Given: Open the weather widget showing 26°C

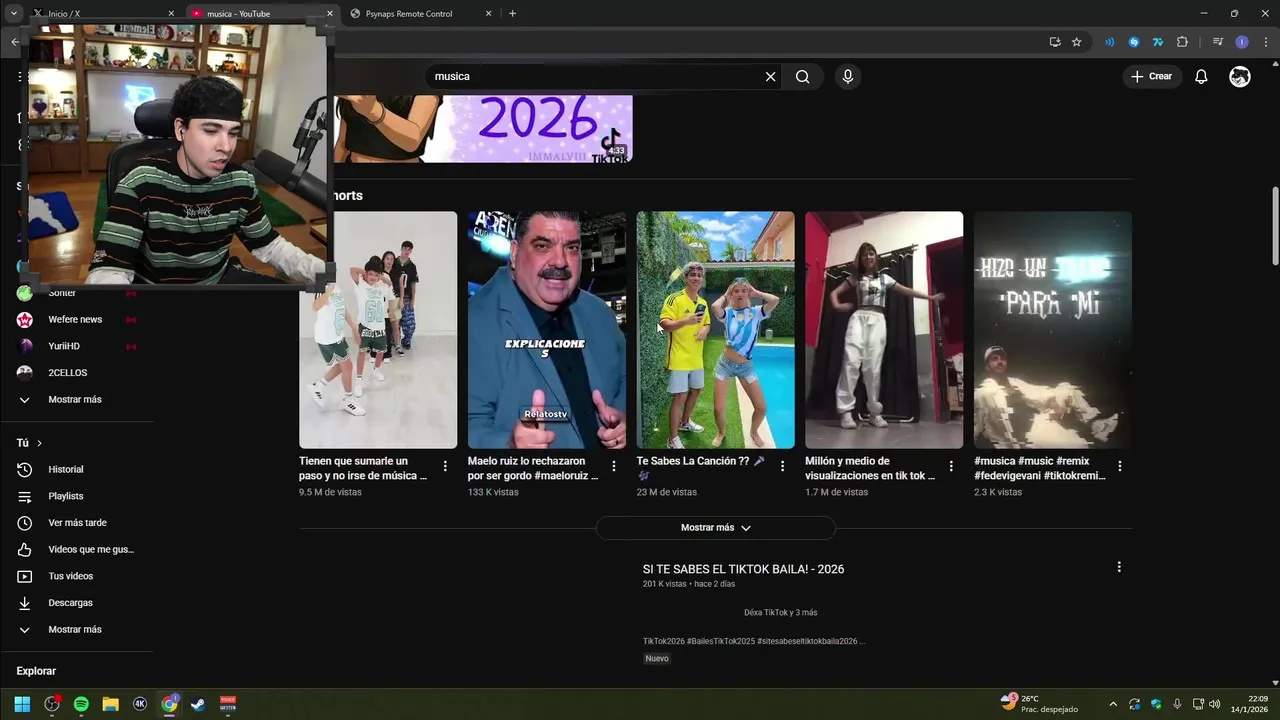Looking at the screenshot, I should pyautogui.click(x=1040, y=704).
